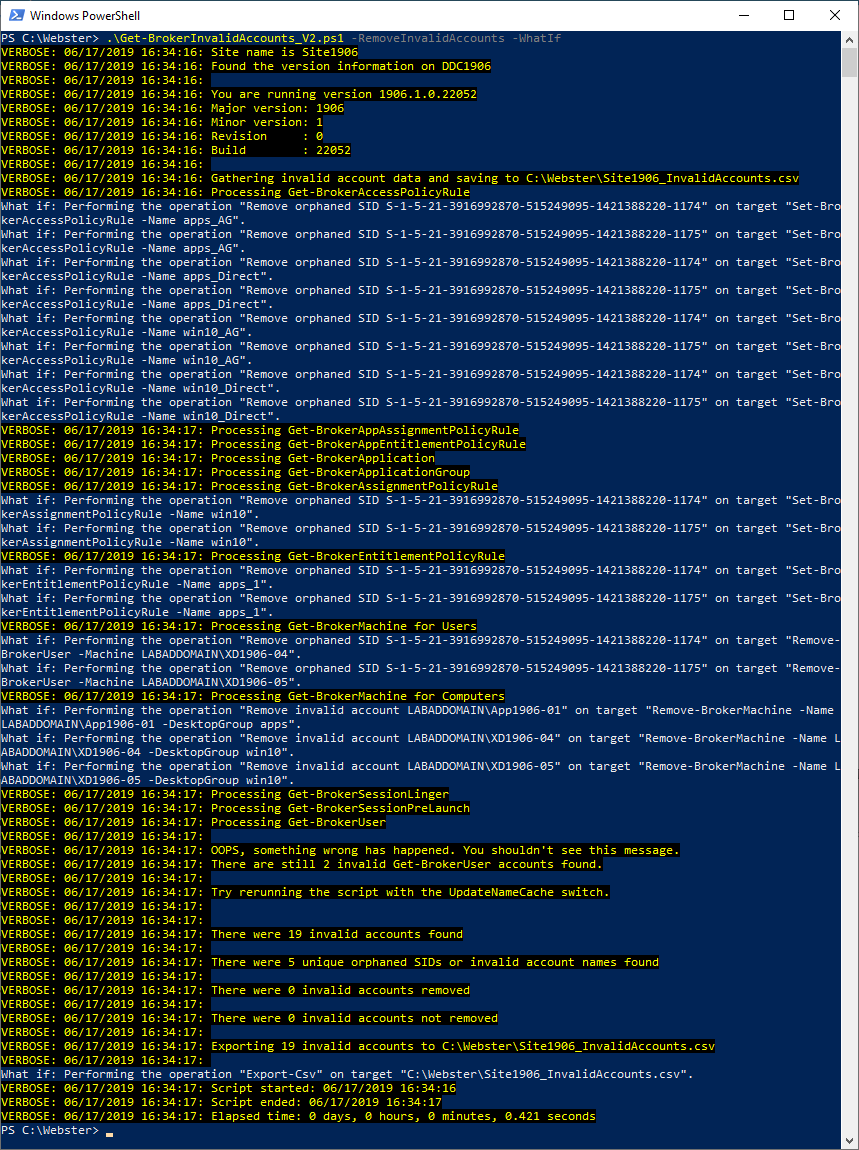859x1150 pixels.
Task: Click "Processing Get-BrokerMachine for Computers"
Action: coord(358,696)
